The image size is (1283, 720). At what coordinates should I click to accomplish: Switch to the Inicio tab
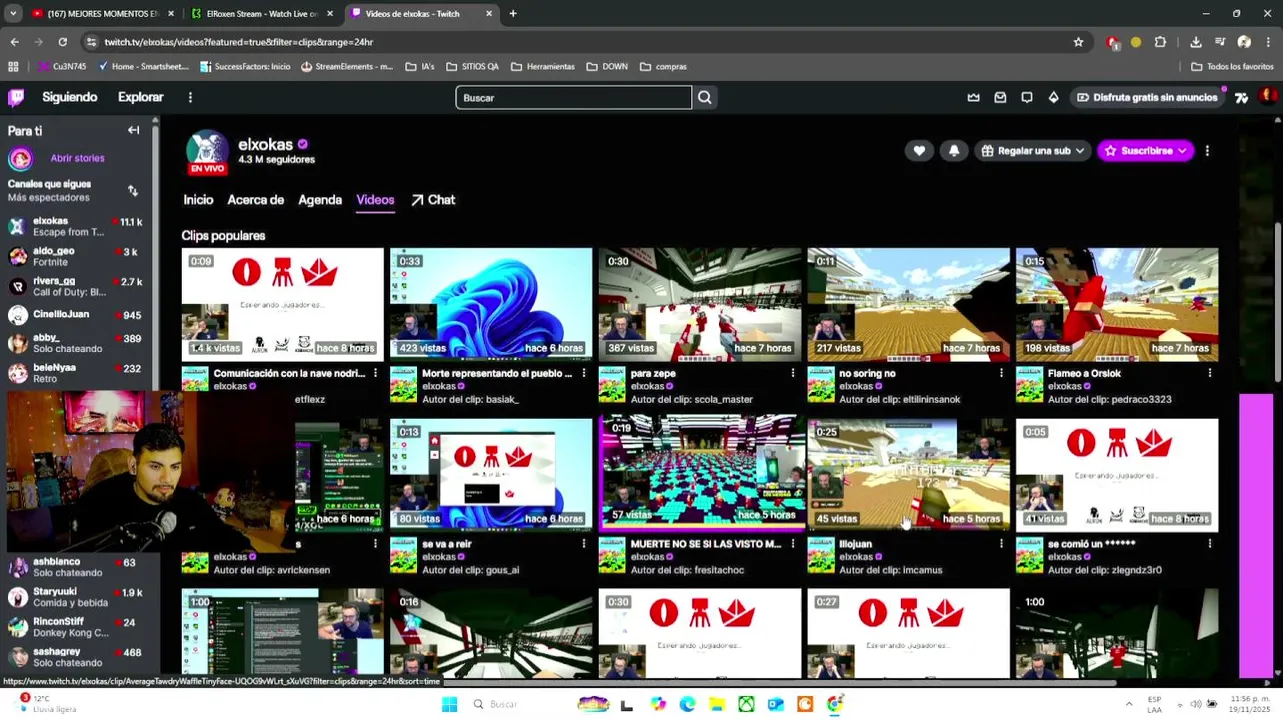198,200
